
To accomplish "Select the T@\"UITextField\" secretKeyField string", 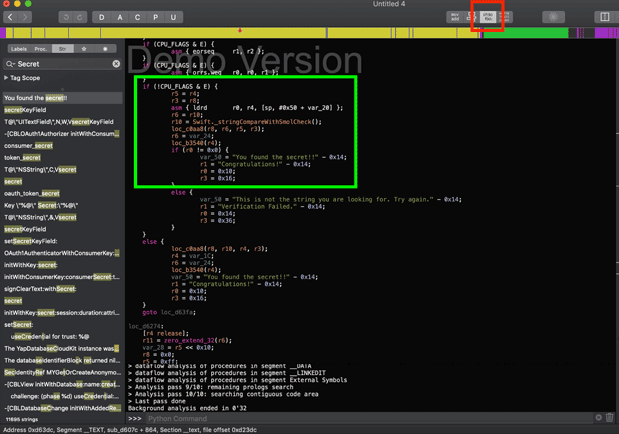I will click(x=62, y=122).
